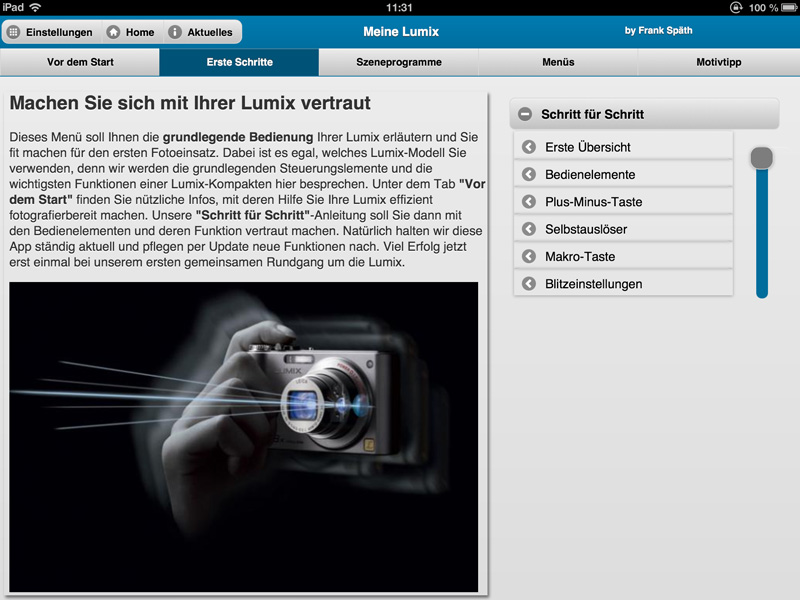Click arrow icon beside Blitzeinstellungen
The height and width of the screenshot is (600, 800).
point(529,284)
